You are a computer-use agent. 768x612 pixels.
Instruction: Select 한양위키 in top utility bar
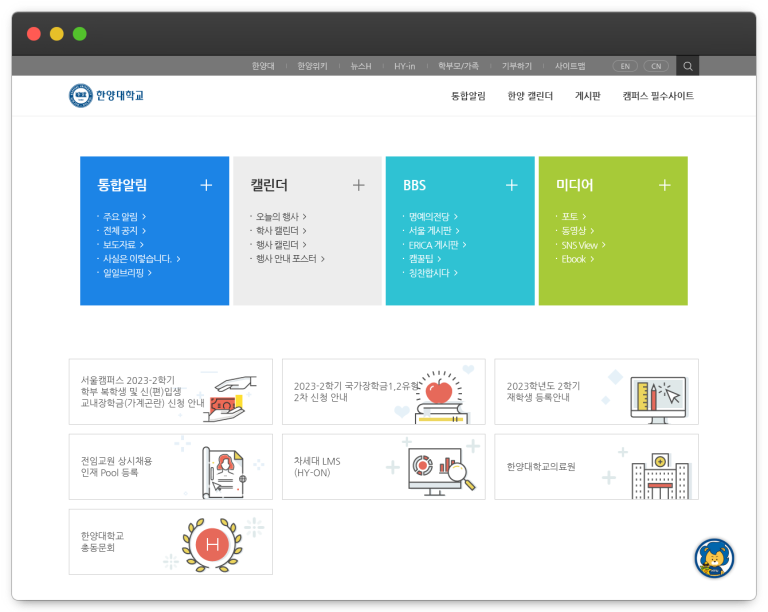point(312,66)
